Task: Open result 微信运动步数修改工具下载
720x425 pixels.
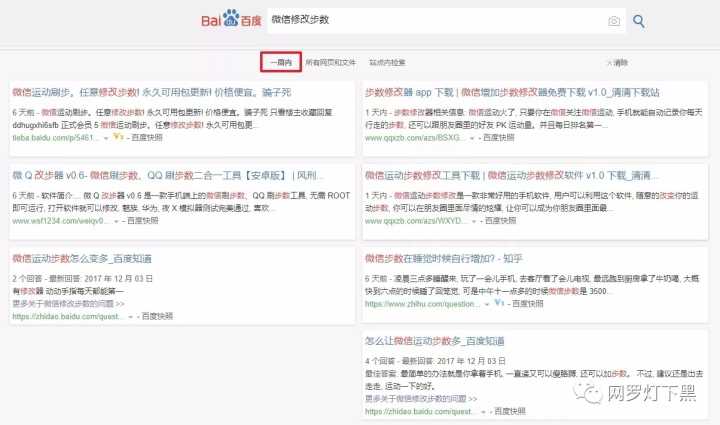Action: pos(511,175)
